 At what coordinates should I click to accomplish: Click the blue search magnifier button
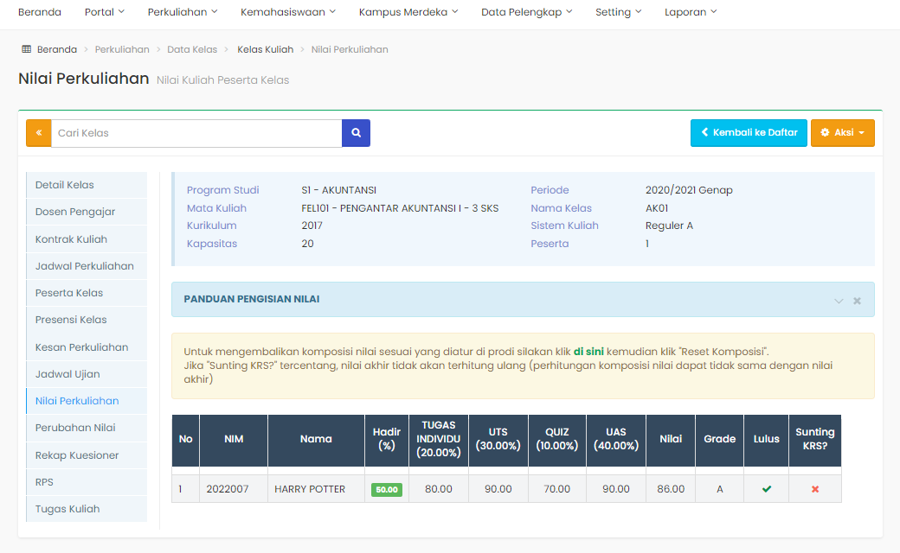[356, 133]
